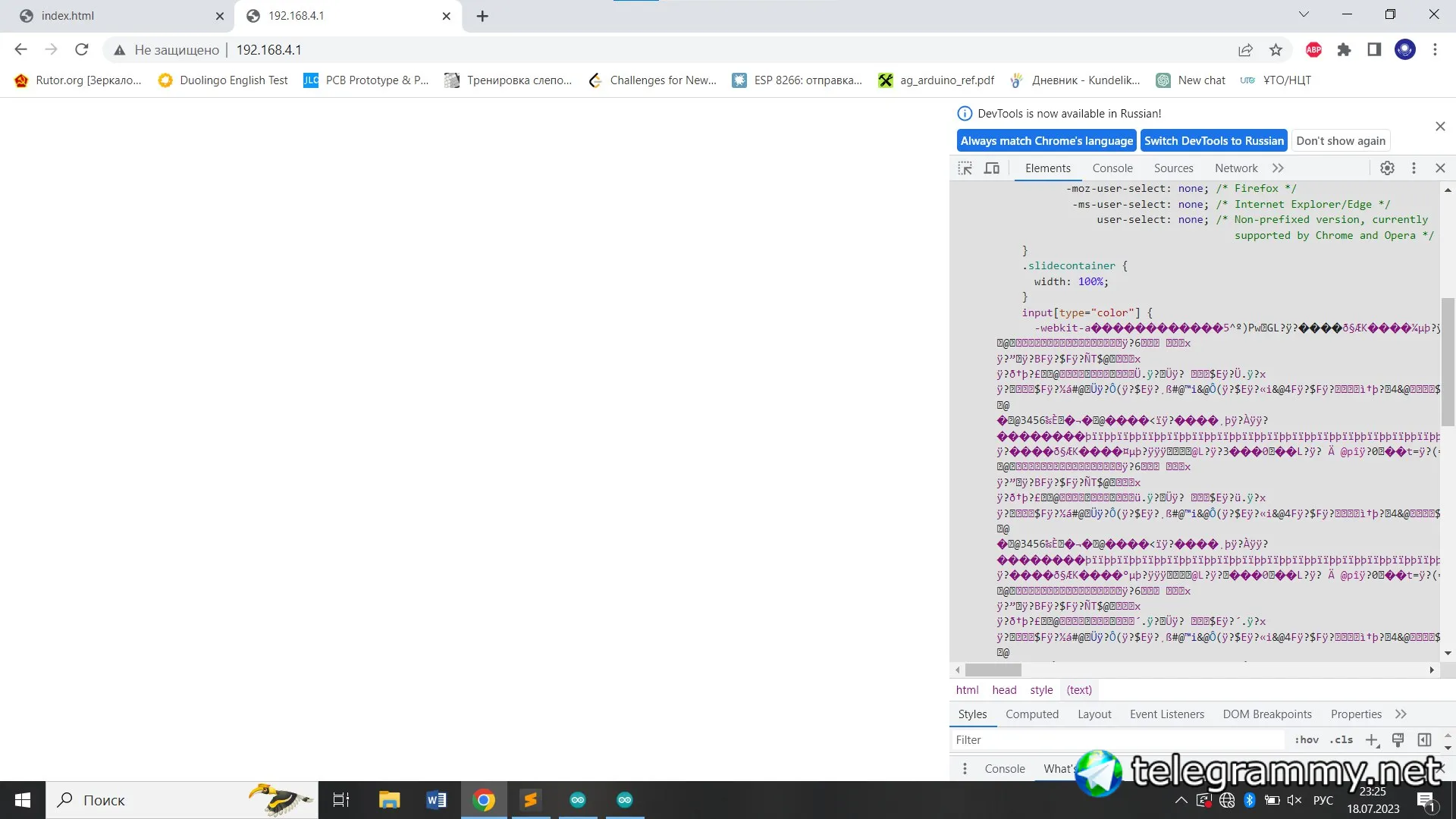The width and height of the screenshot is (1456, 819).
Task: Click the inspect element selector icon
Action: (x=965, y=168)
